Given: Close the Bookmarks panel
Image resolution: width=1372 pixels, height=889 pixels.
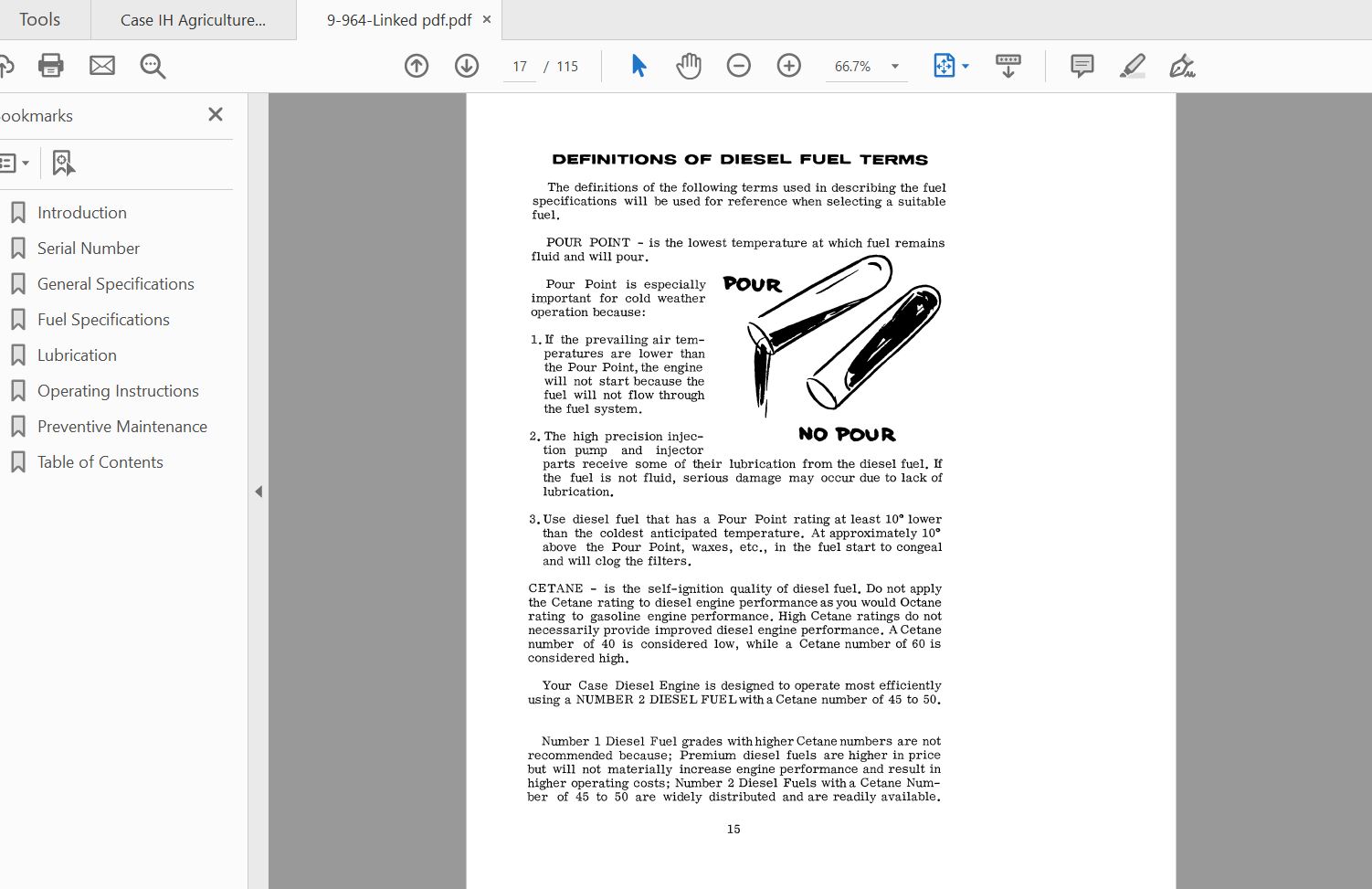Looking at the screenshot, I should [x=216, y=114].
